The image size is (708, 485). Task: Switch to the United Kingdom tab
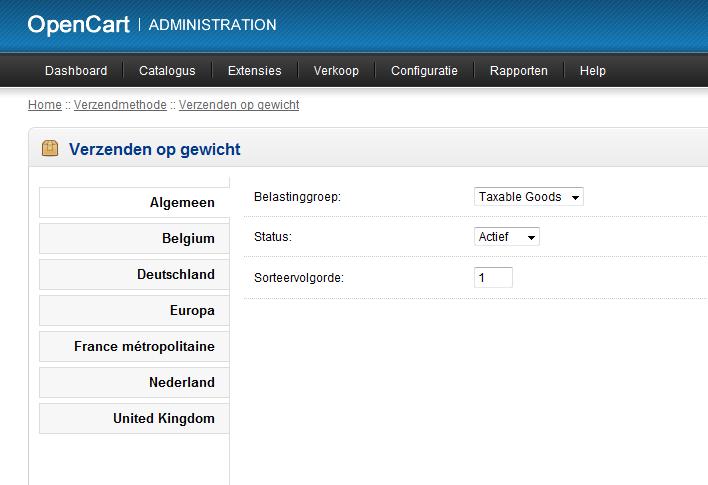[x=135, y=419]
